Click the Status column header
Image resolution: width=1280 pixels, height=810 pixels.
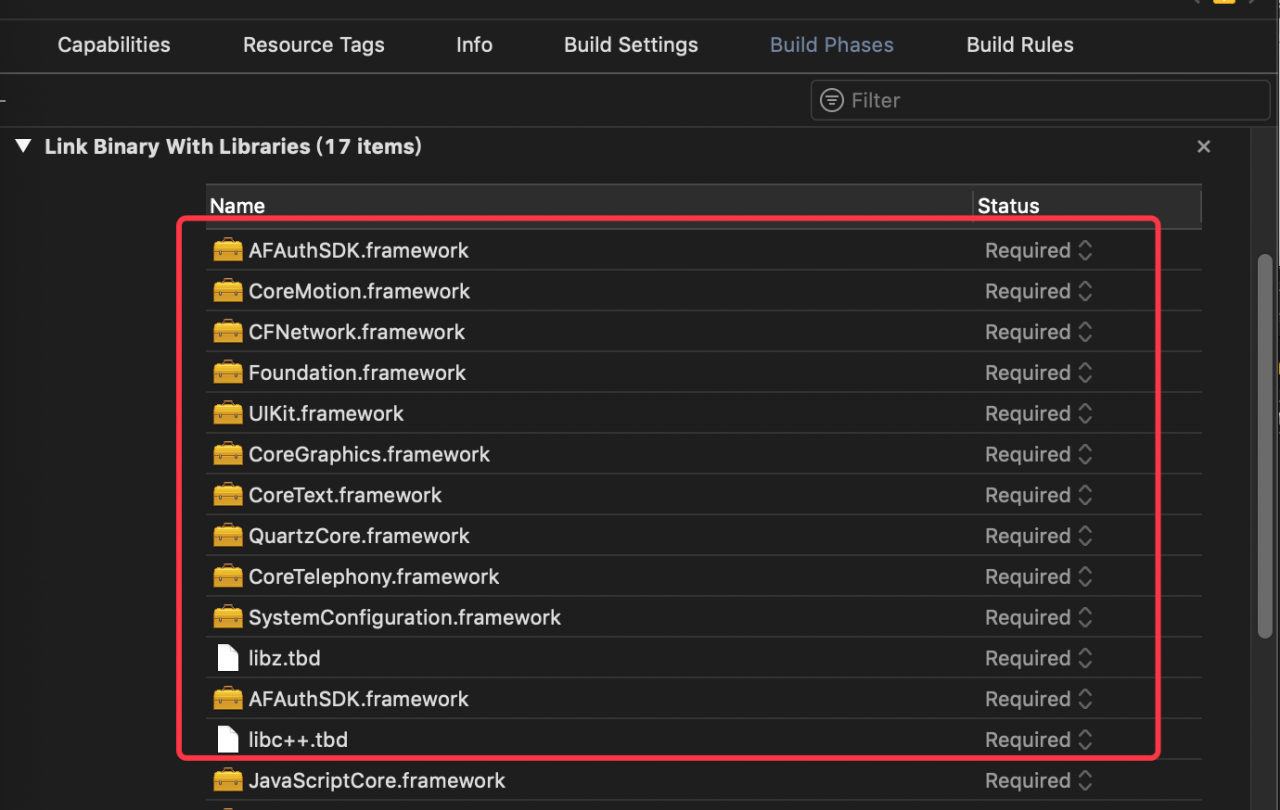pos(1087,206)
